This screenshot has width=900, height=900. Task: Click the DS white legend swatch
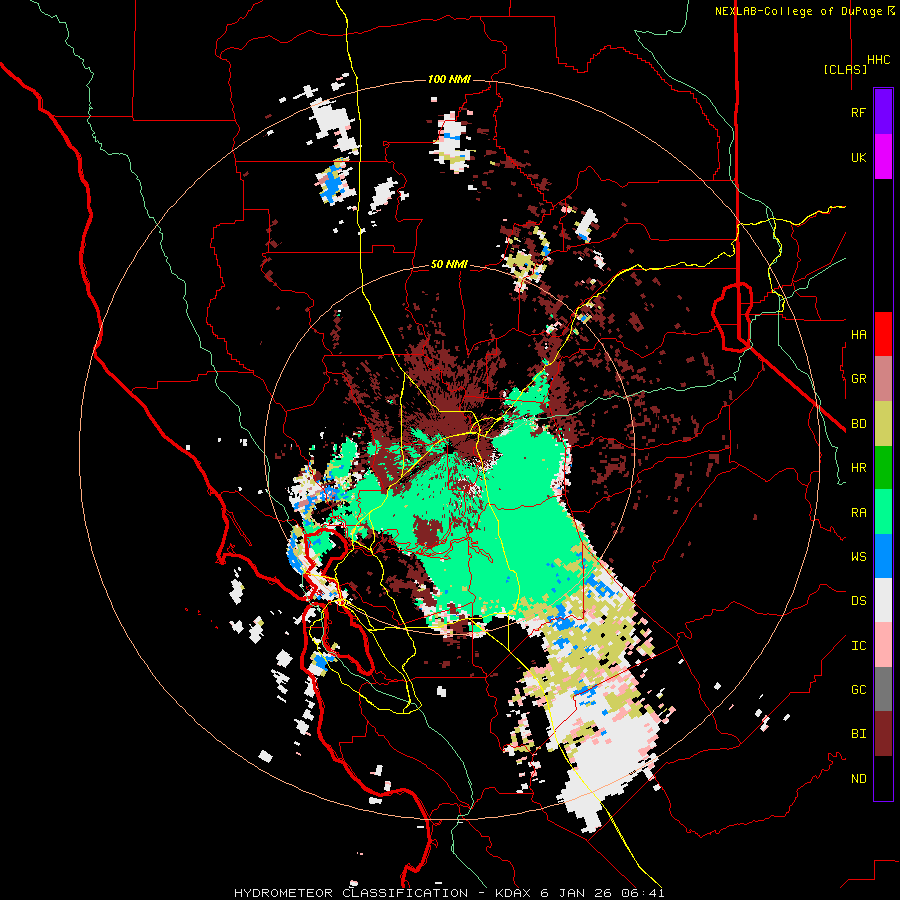click(883, 600)
